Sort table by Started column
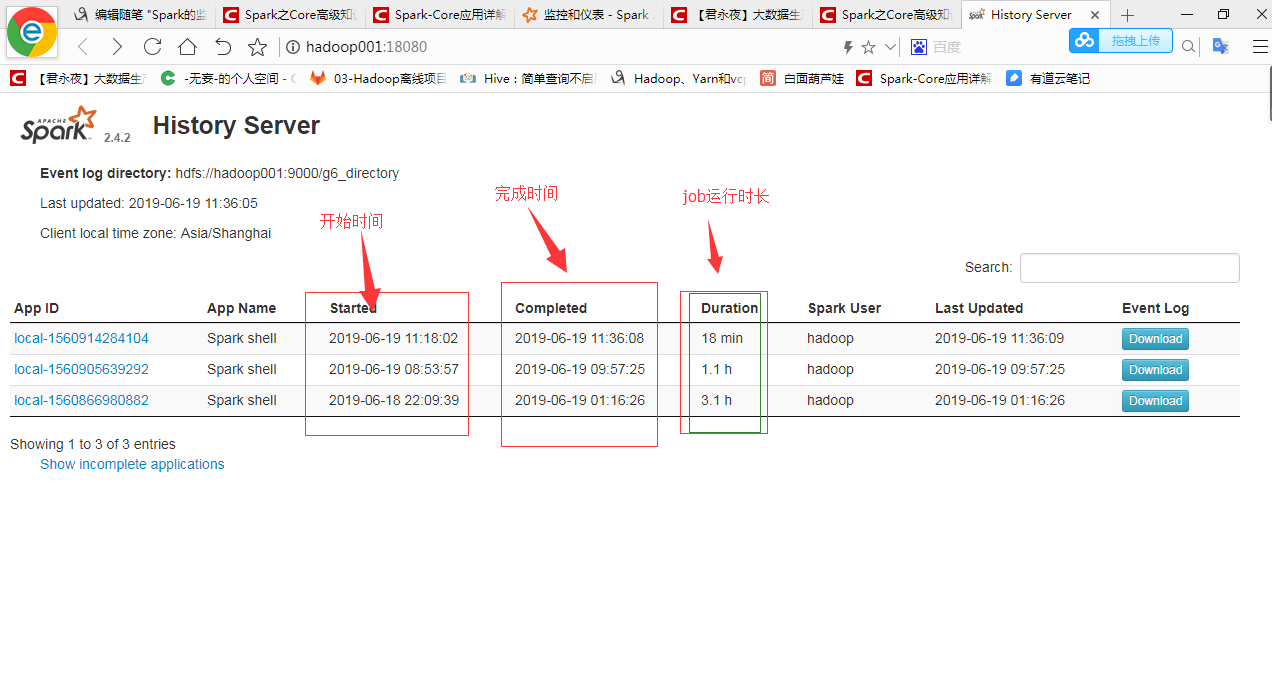The height and width of the screenshot is (690, 1272). click(x=353, y=308)
